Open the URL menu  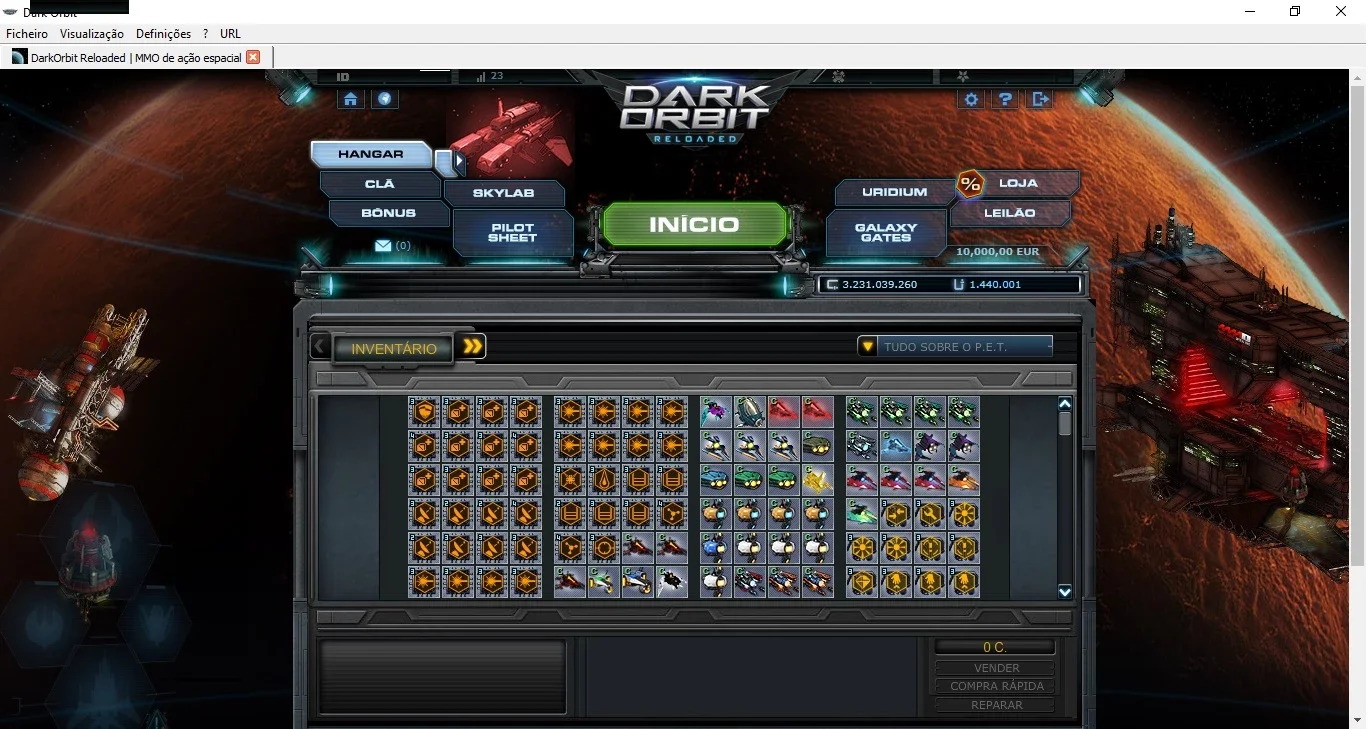coord(230,34)
